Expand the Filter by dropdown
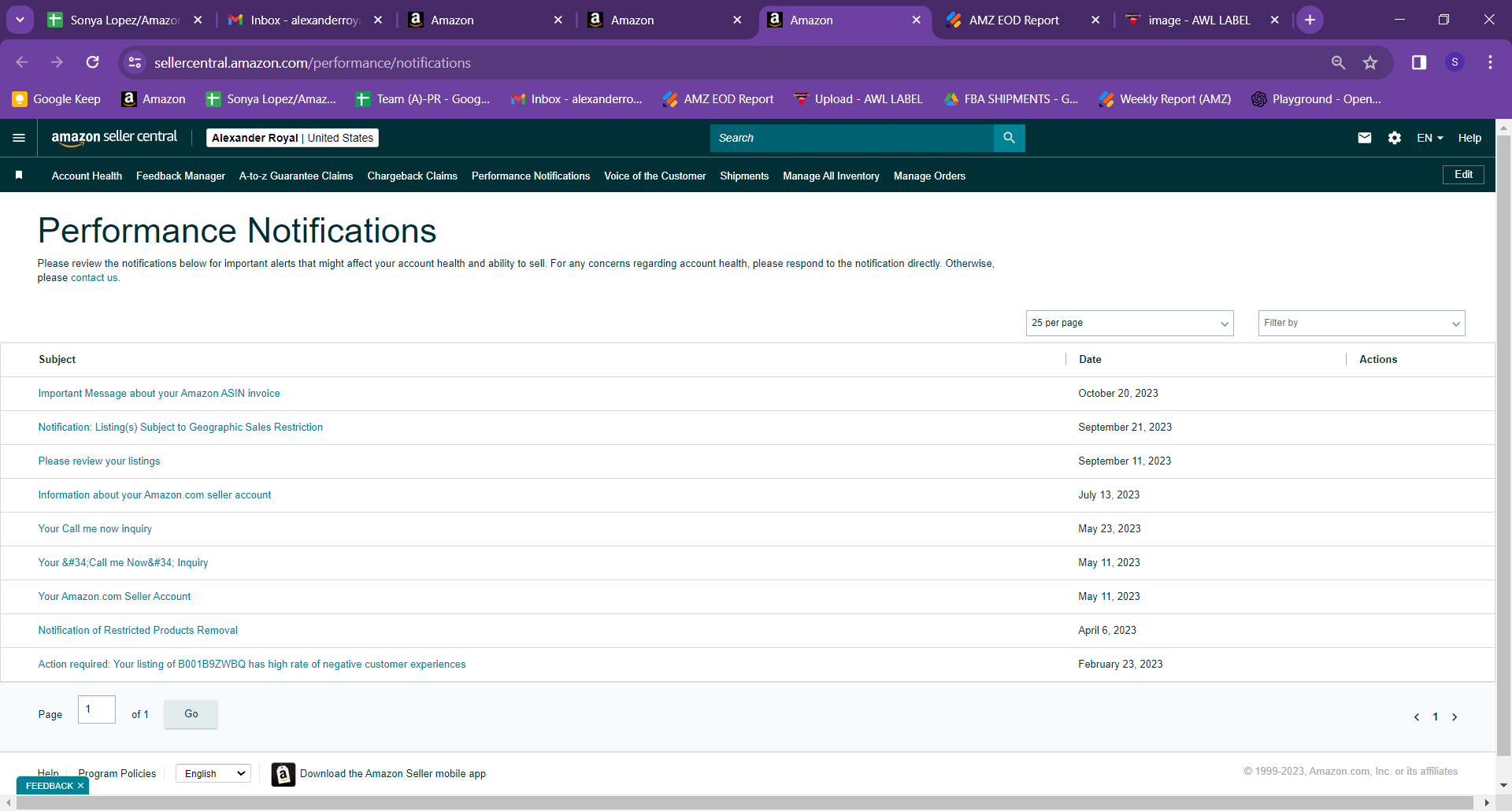 [1362, 323]
